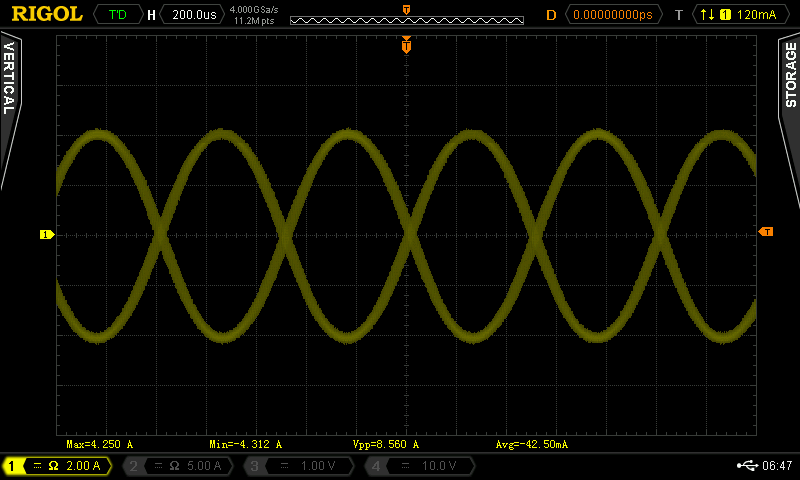
Task: Click the channel 1 ohm impedance icon
Action: coord(53,466)
